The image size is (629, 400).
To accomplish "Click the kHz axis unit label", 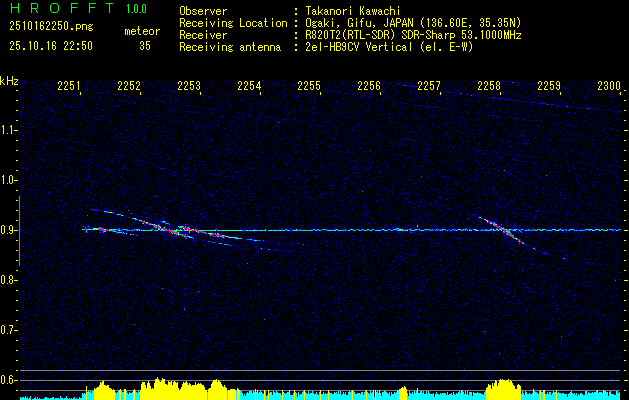I will (9, 81).
